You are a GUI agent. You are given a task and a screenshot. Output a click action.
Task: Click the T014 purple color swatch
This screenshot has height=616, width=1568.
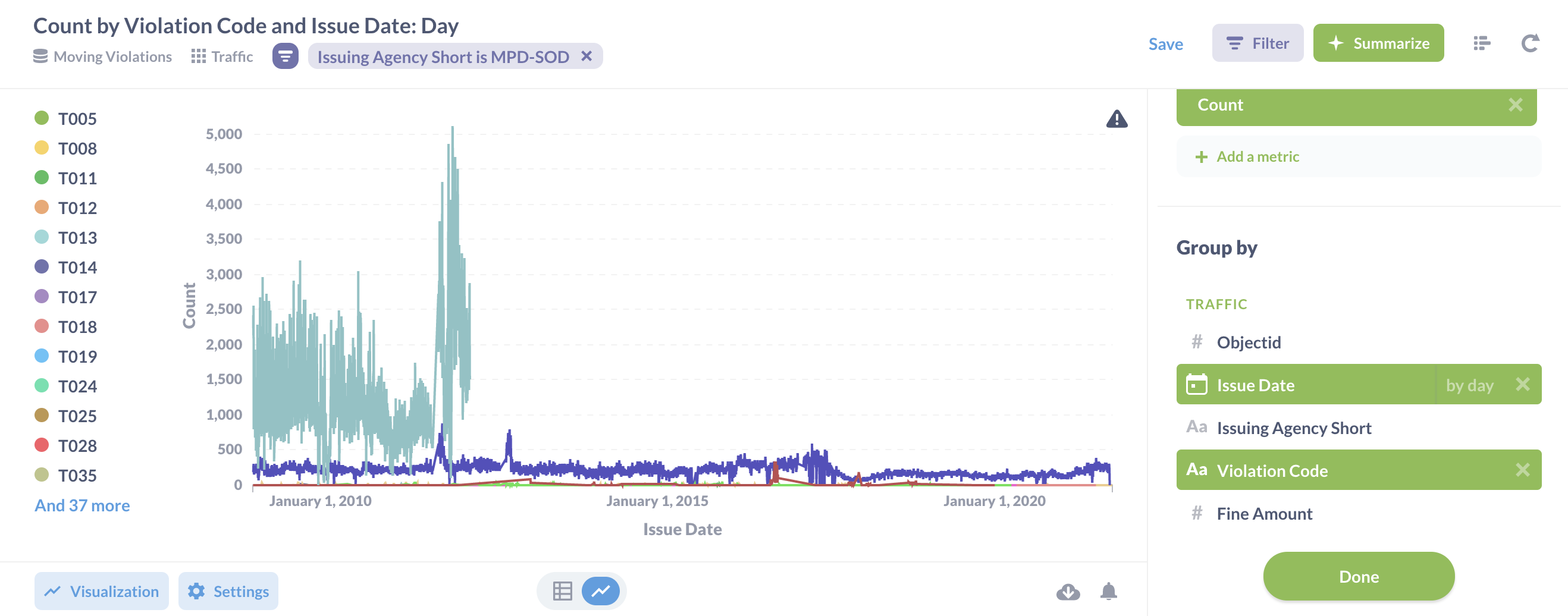(42, 266)
